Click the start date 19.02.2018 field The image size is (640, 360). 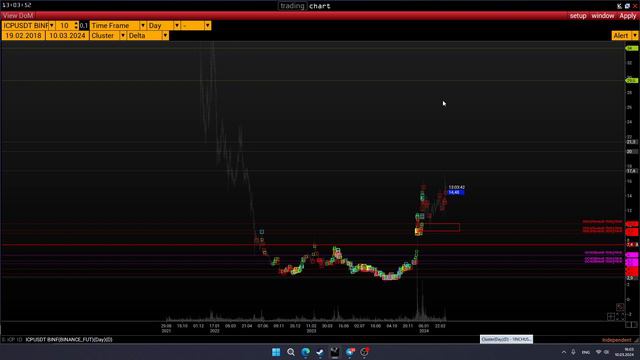(23, 36)
